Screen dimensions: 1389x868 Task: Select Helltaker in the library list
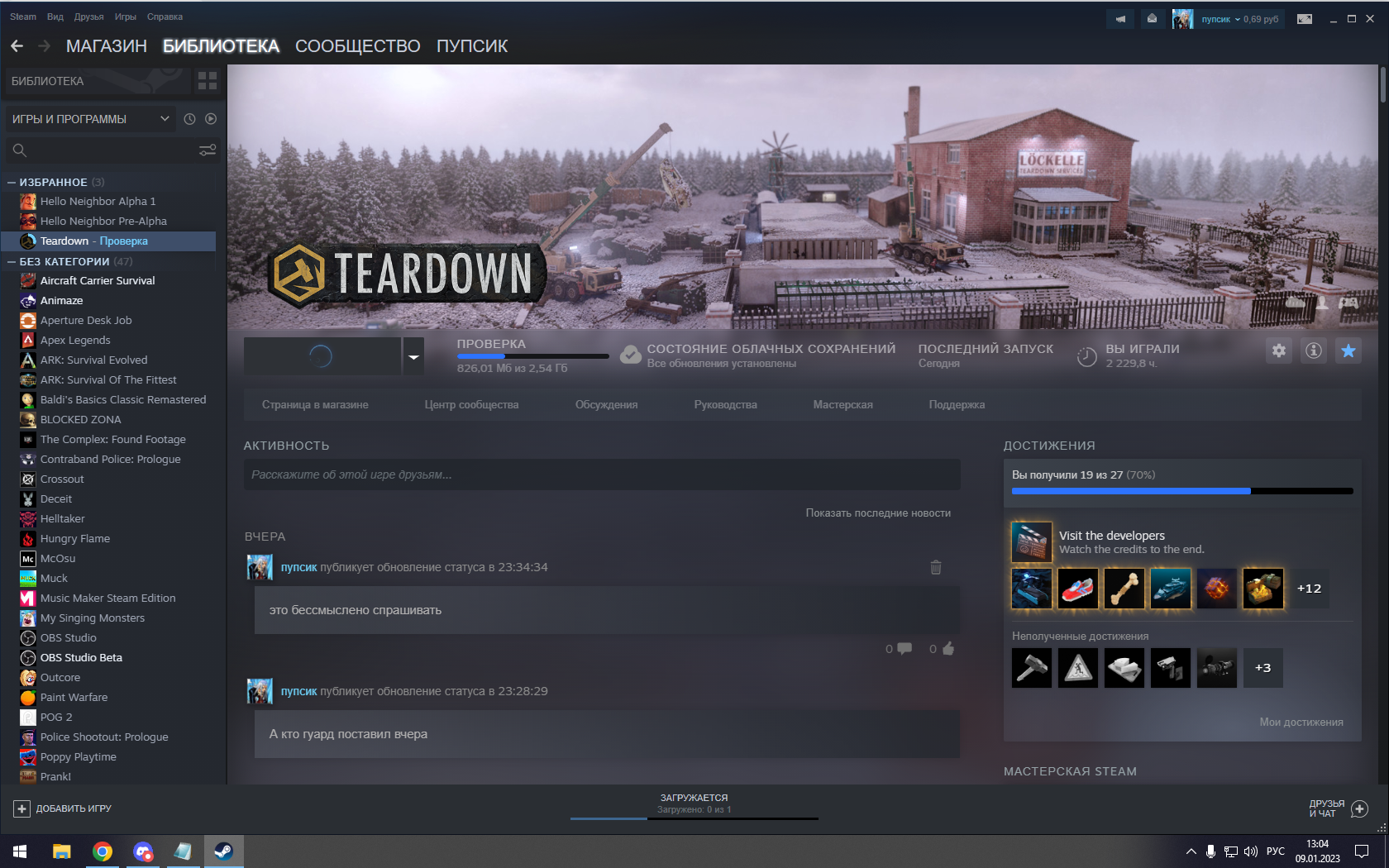pyautogui.click(x=63, y=518)
